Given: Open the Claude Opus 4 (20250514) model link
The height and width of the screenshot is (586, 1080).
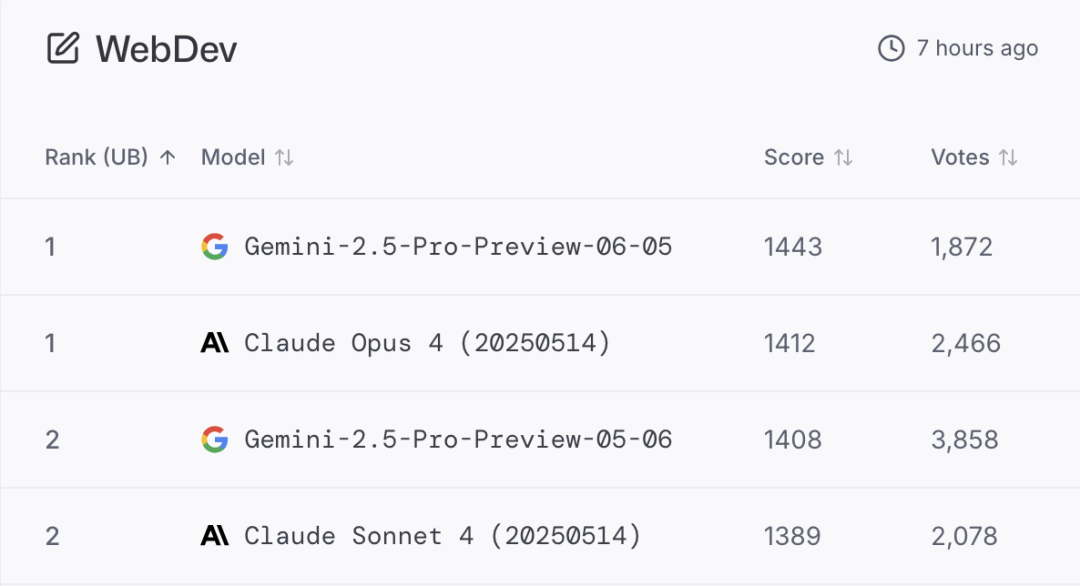Looking at the screenshot, I should coord(427,343).
